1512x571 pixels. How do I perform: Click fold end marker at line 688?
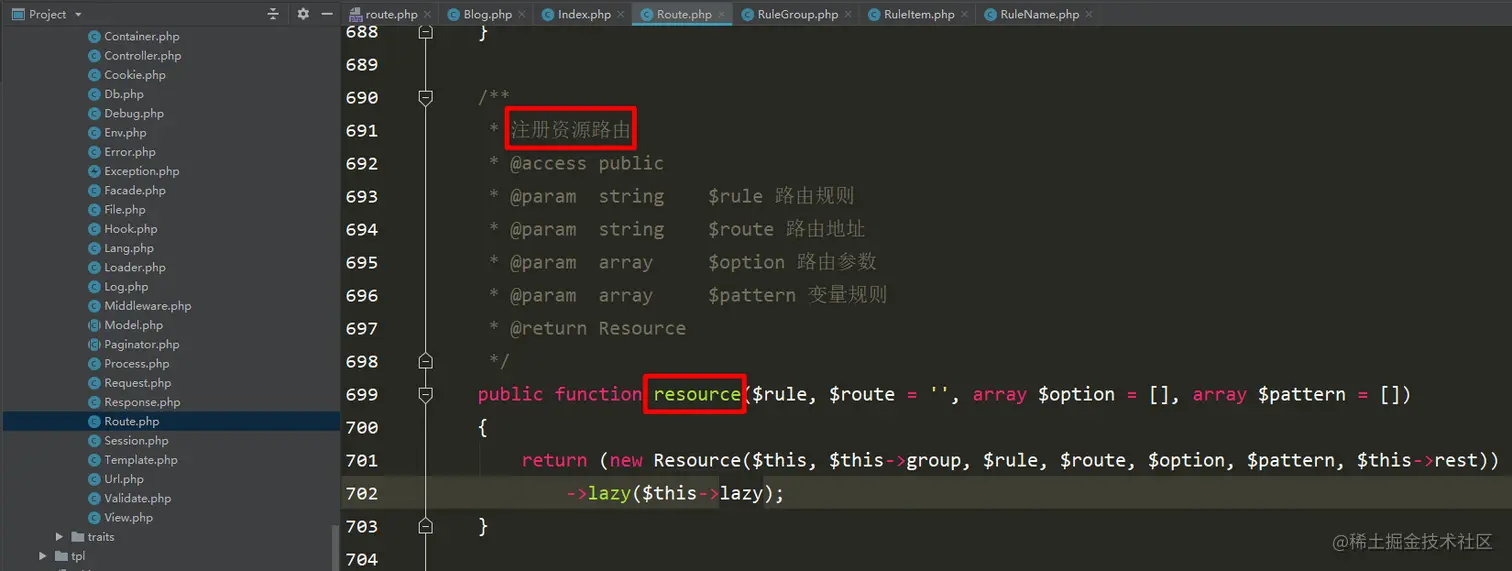click(425, 31)
